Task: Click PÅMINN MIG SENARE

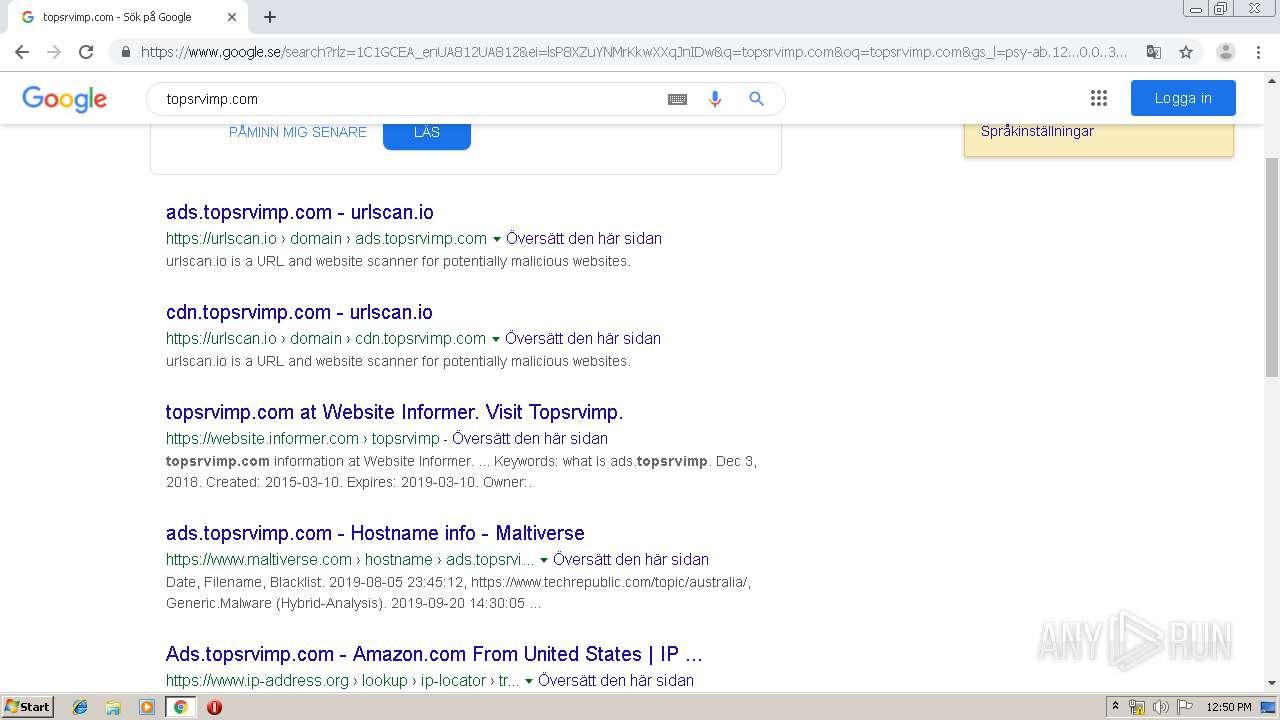Action: tap(298, 132)
